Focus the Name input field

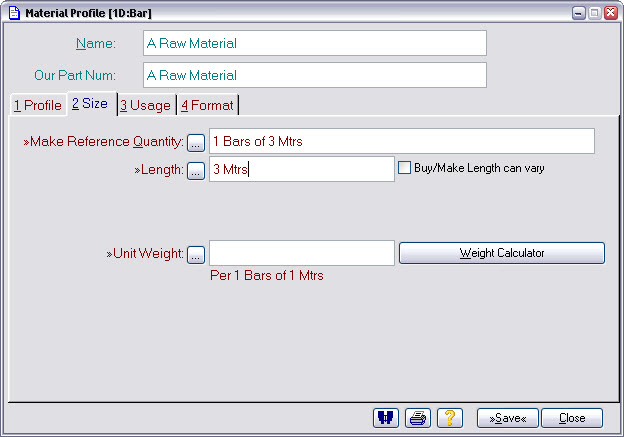click(x=315, y=43)
